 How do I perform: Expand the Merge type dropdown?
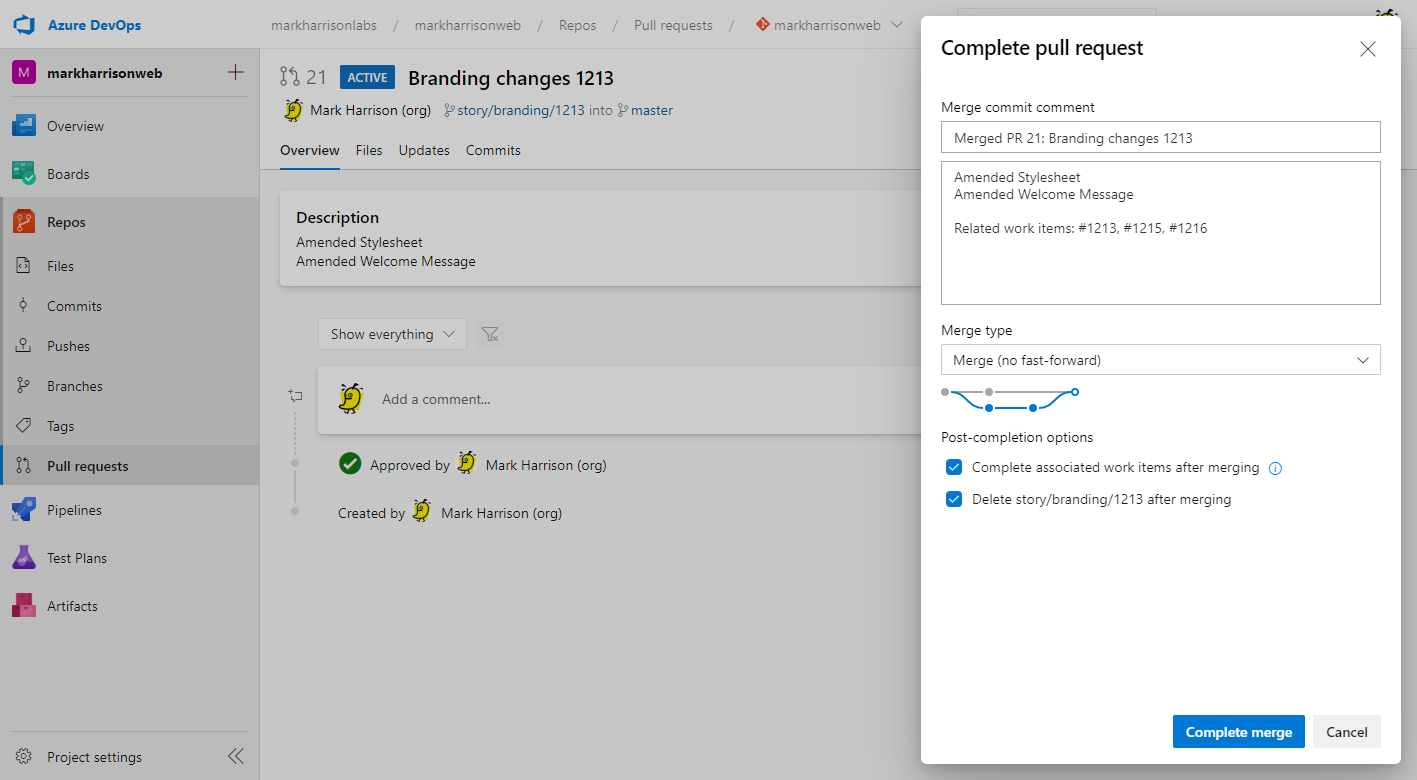pos(1160,360)
